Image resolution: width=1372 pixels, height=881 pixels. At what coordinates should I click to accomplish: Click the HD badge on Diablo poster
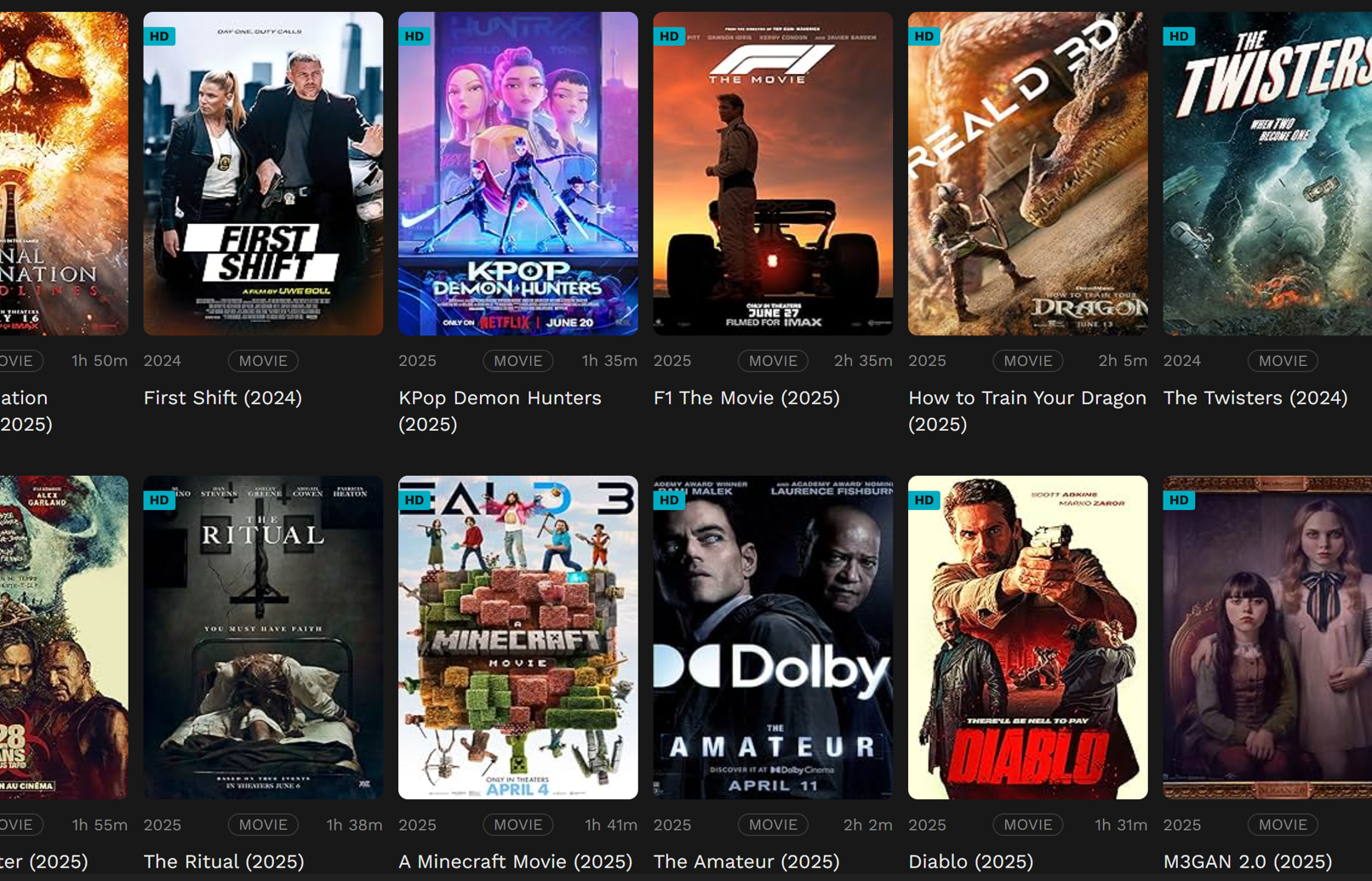click(924, 500)
